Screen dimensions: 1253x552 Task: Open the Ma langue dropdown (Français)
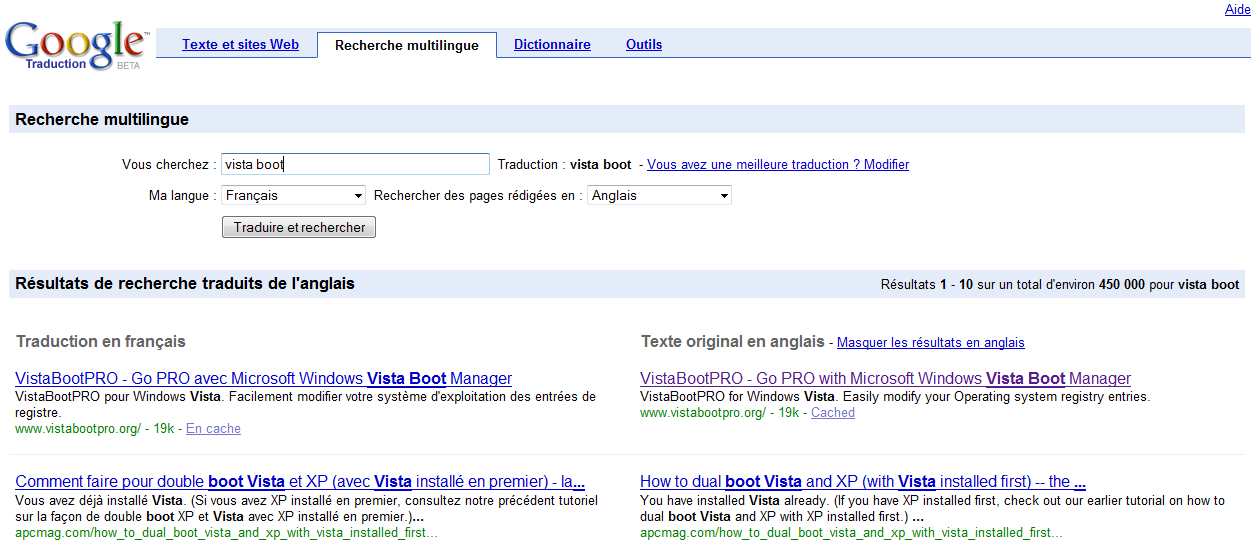(293, 196)
